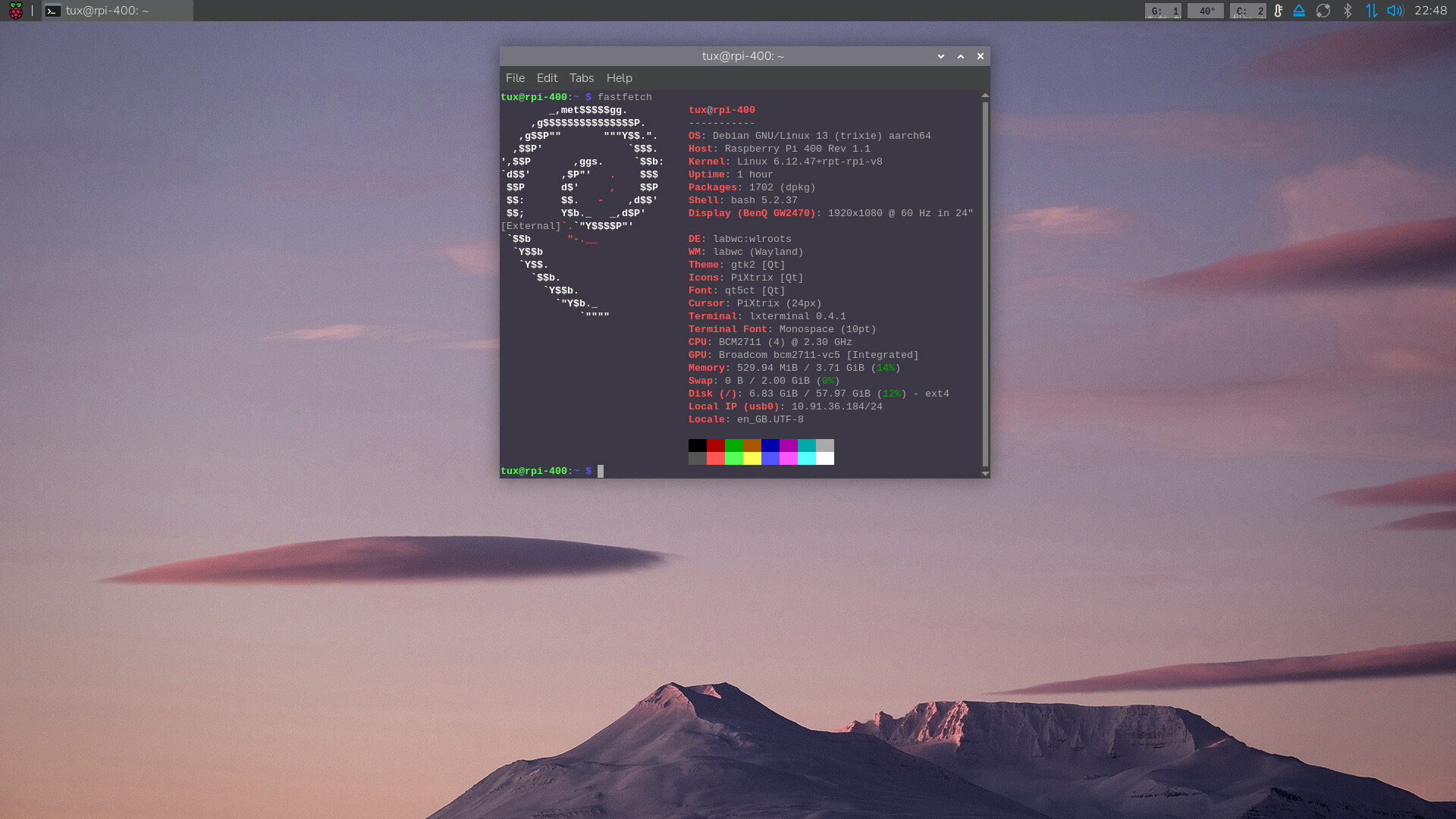Image resolution: width=1456 pixels, height=819 pixels.
Task: Click the CPU usage monitor graph
Action: pos(1248,11)
